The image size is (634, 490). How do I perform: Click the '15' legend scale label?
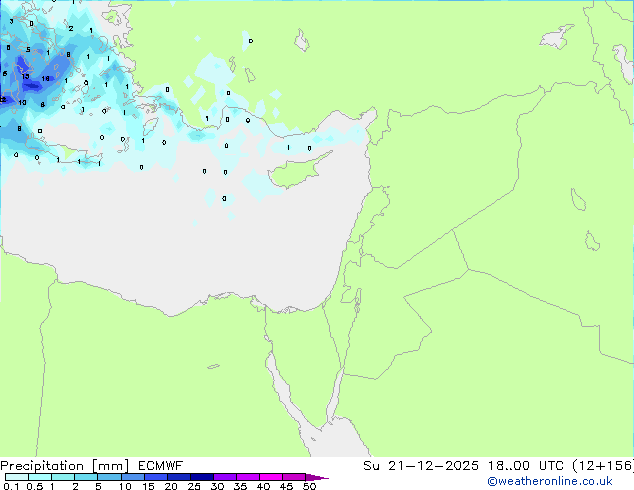click(148, 486)
